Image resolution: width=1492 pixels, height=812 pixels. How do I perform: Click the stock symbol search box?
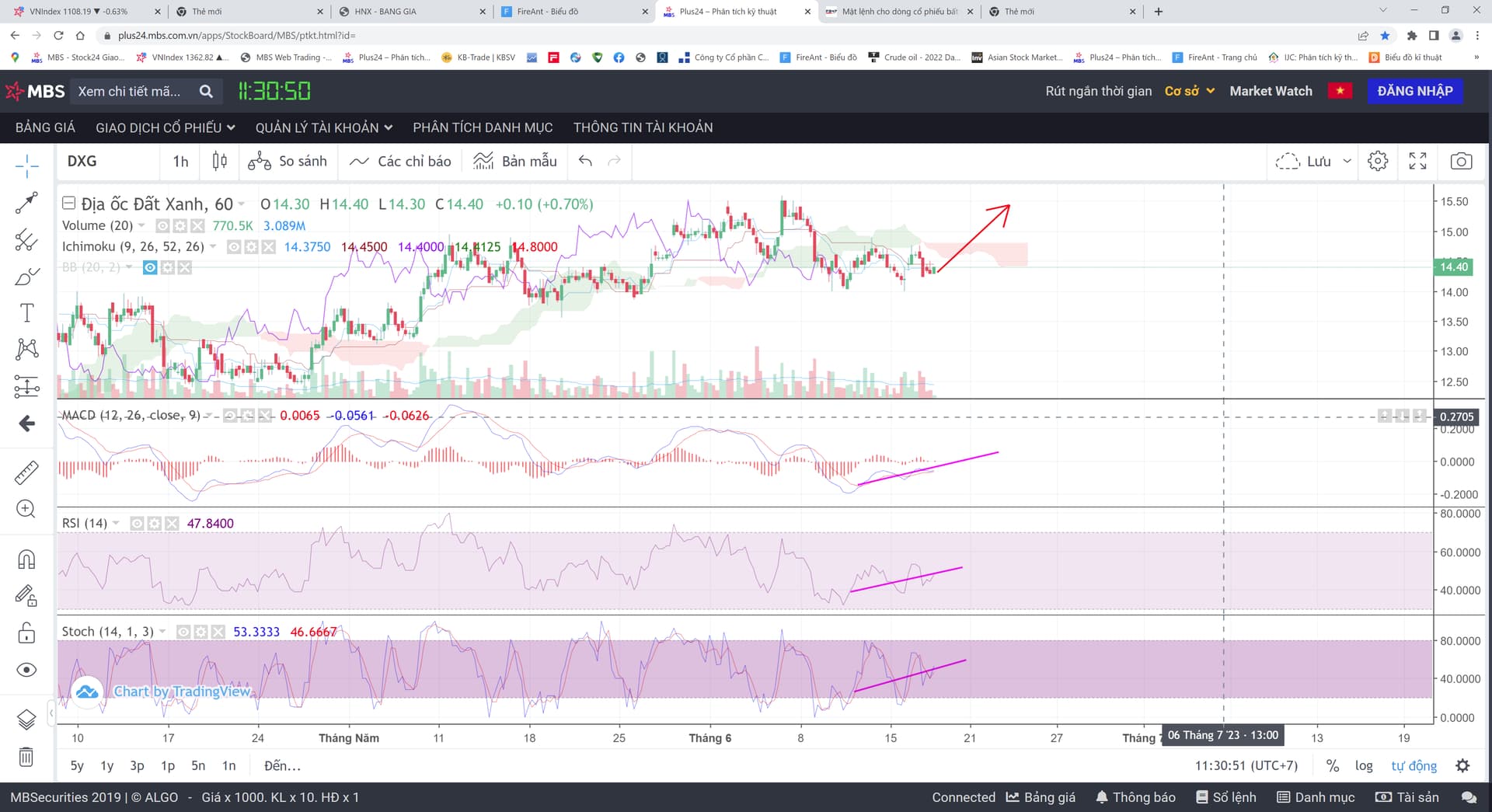coord(146,92)
